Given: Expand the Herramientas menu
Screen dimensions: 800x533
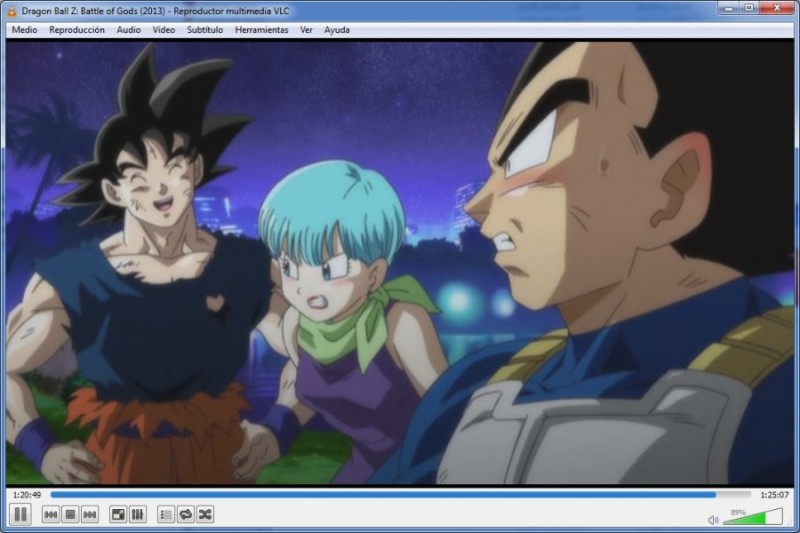Looking at the screenshot, I should tap(261, 30).
